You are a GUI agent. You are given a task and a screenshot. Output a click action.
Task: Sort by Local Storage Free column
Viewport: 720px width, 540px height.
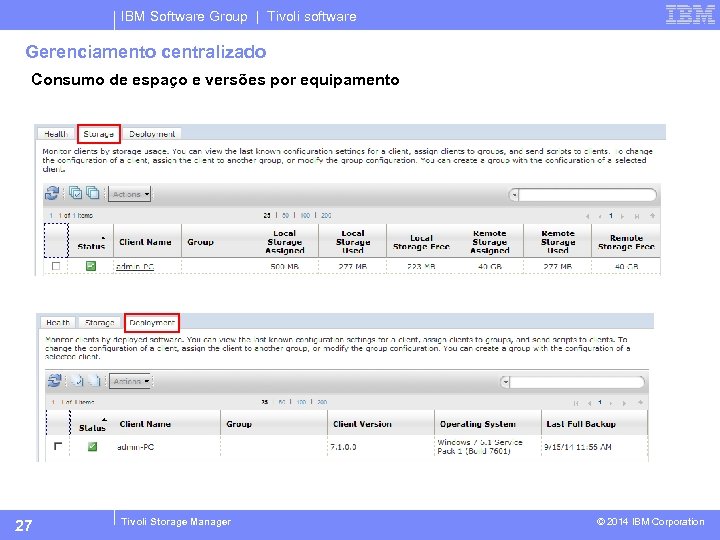(x=421, y=242)
